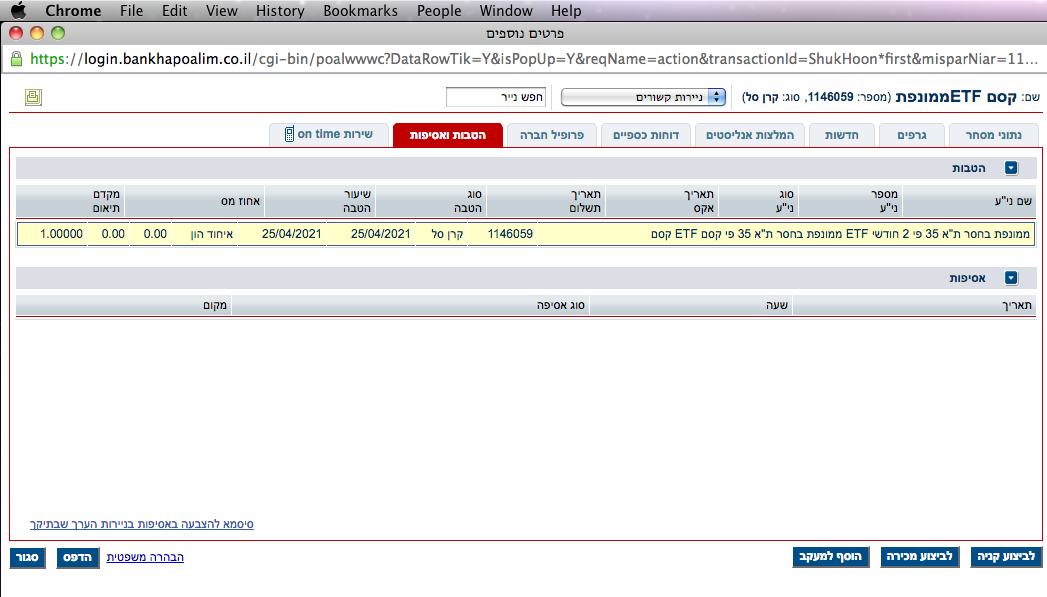
Task: Click the לביצוע קניה button
Action: tap(1006, 557)
